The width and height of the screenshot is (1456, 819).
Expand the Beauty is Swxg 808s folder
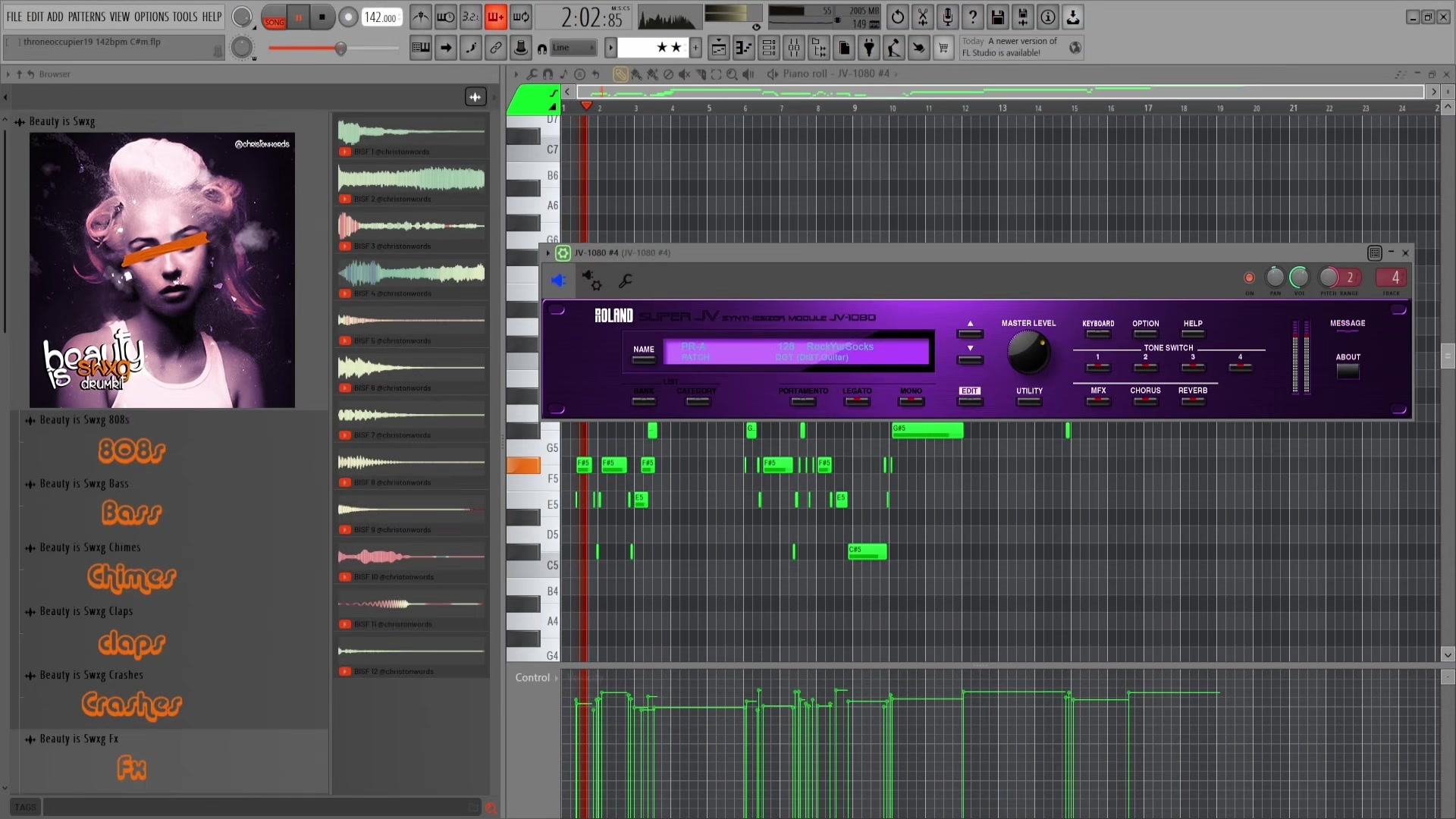coord(84,420)
